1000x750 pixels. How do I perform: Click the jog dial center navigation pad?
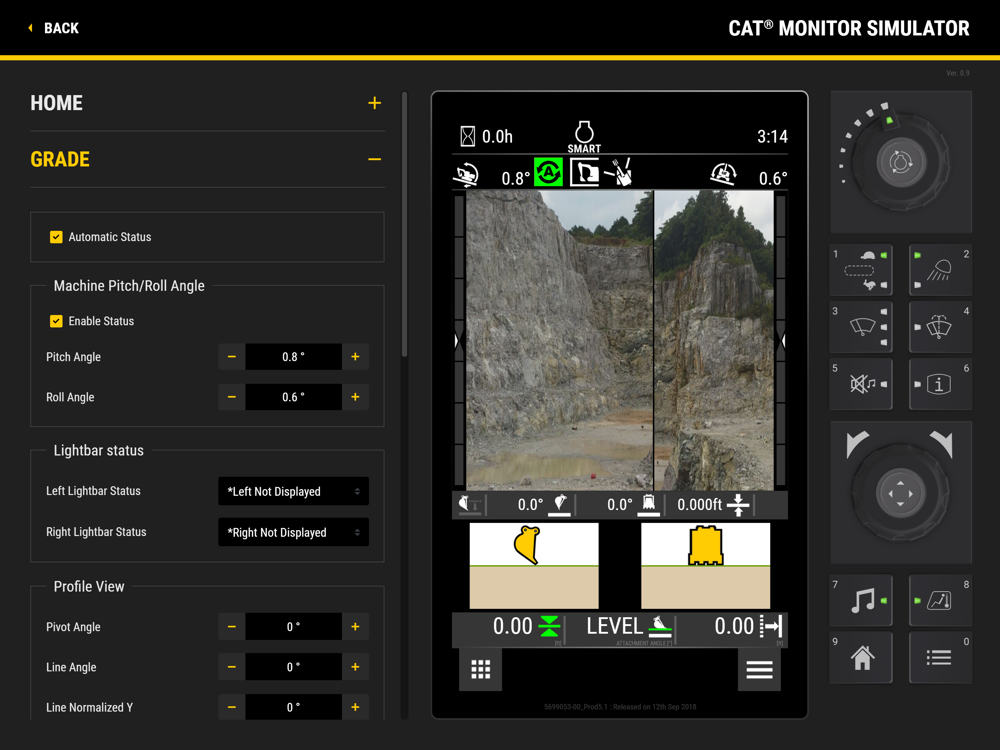[900, 493]
